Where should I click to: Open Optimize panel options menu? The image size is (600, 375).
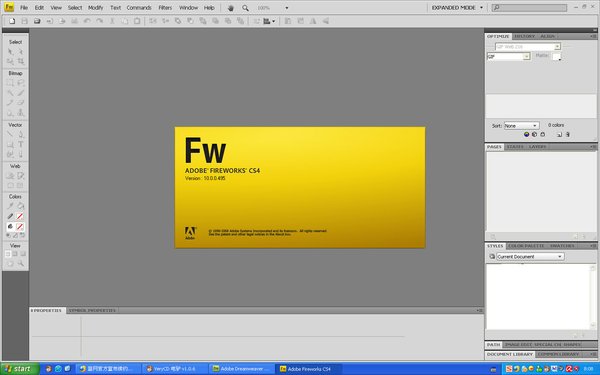click(x=593, y=36)
